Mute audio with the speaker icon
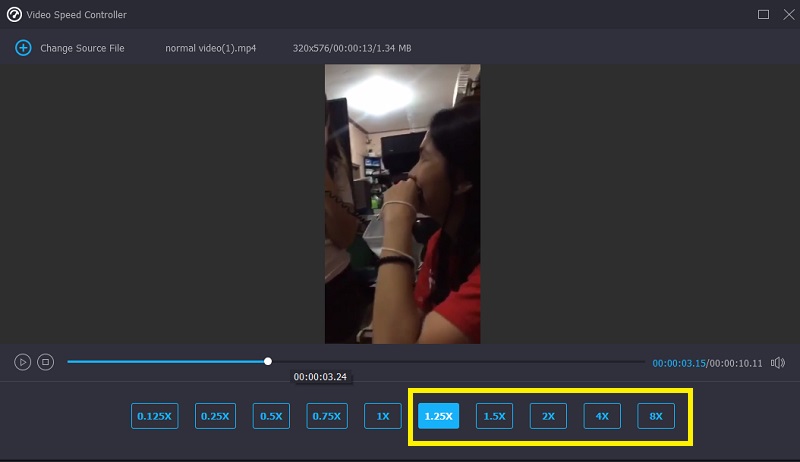 778,362
